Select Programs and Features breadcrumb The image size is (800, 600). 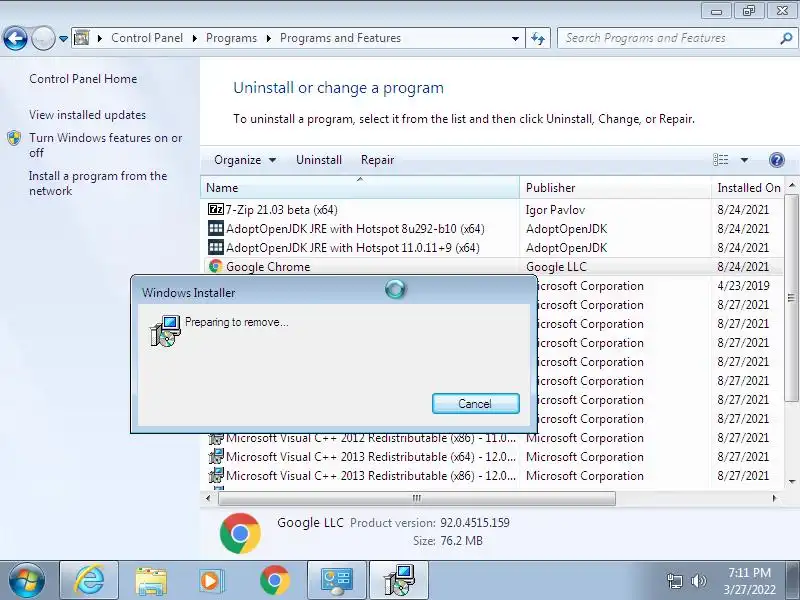point(340,38)
